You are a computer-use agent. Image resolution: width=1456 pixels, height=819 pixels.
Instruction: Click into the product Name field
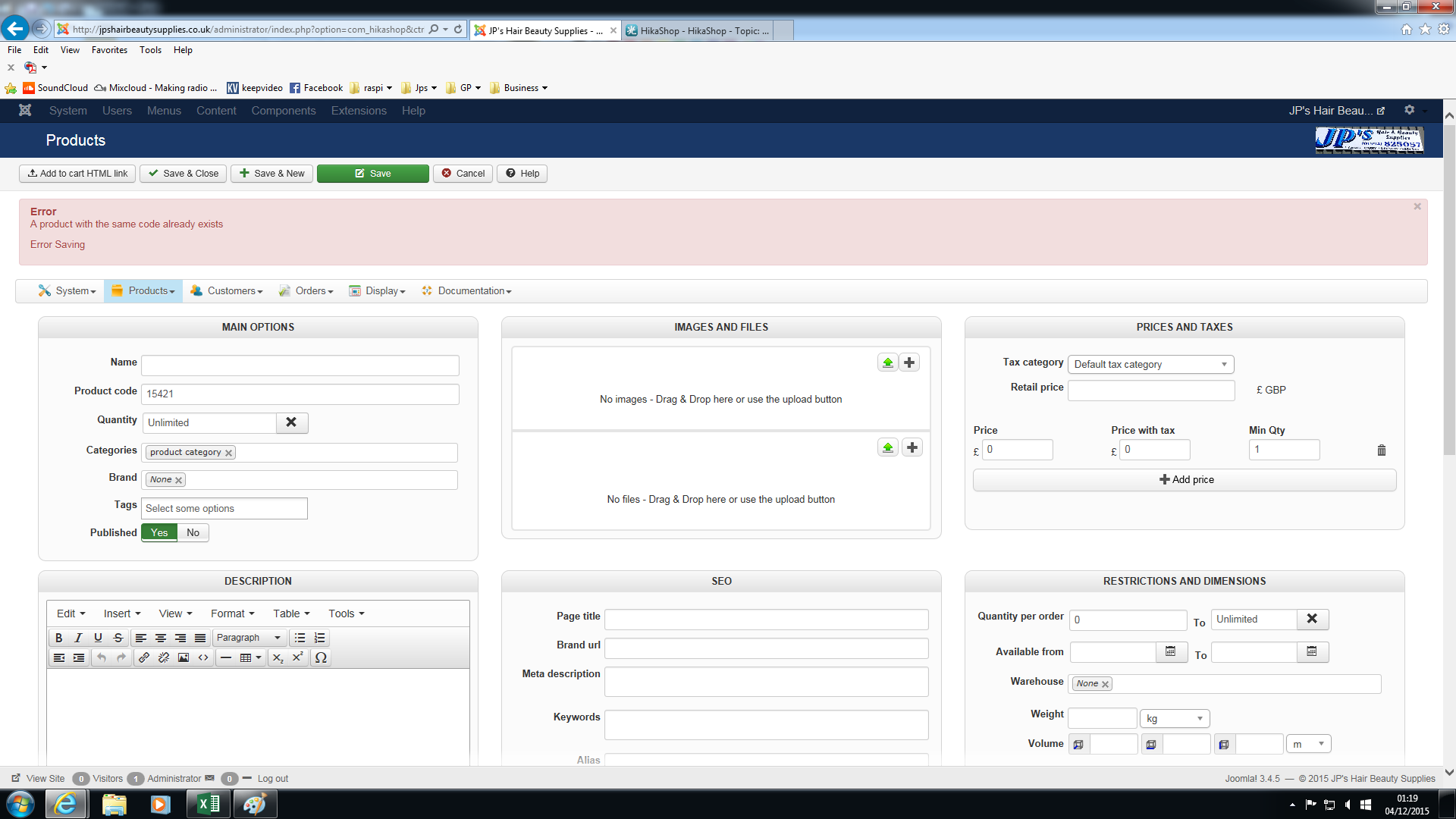[x=300, y=365]
